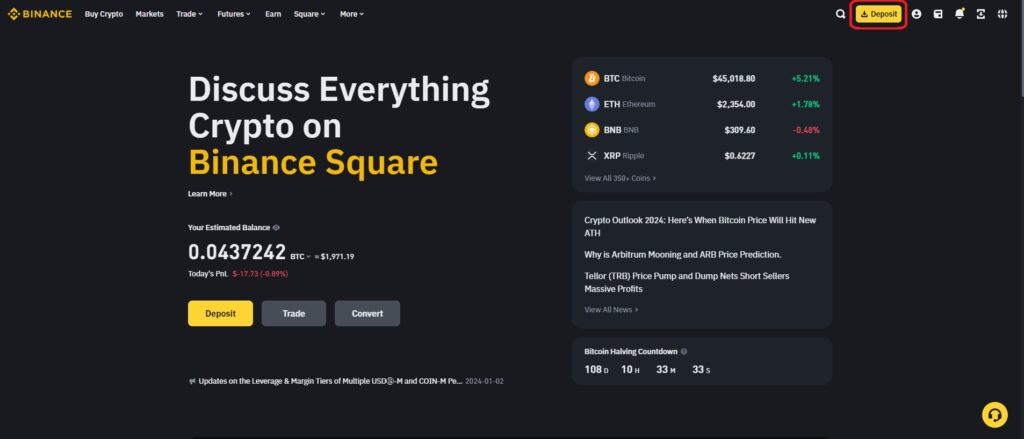Screen dimensions: 1024x439
Task: Expand the Square menu
Action: [x=309, y=14]
